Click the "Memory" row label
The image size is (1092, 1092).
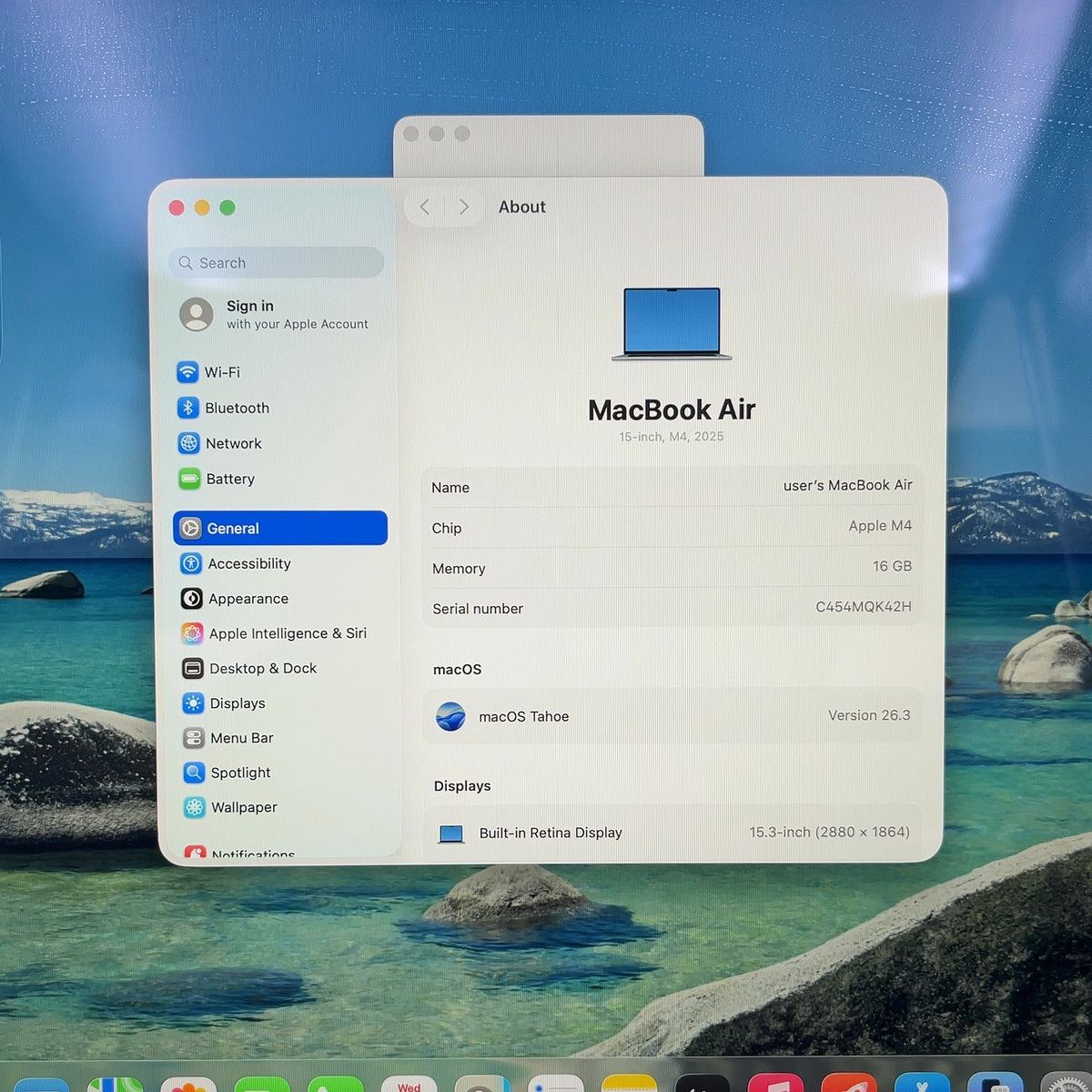(x=459, y=569)
